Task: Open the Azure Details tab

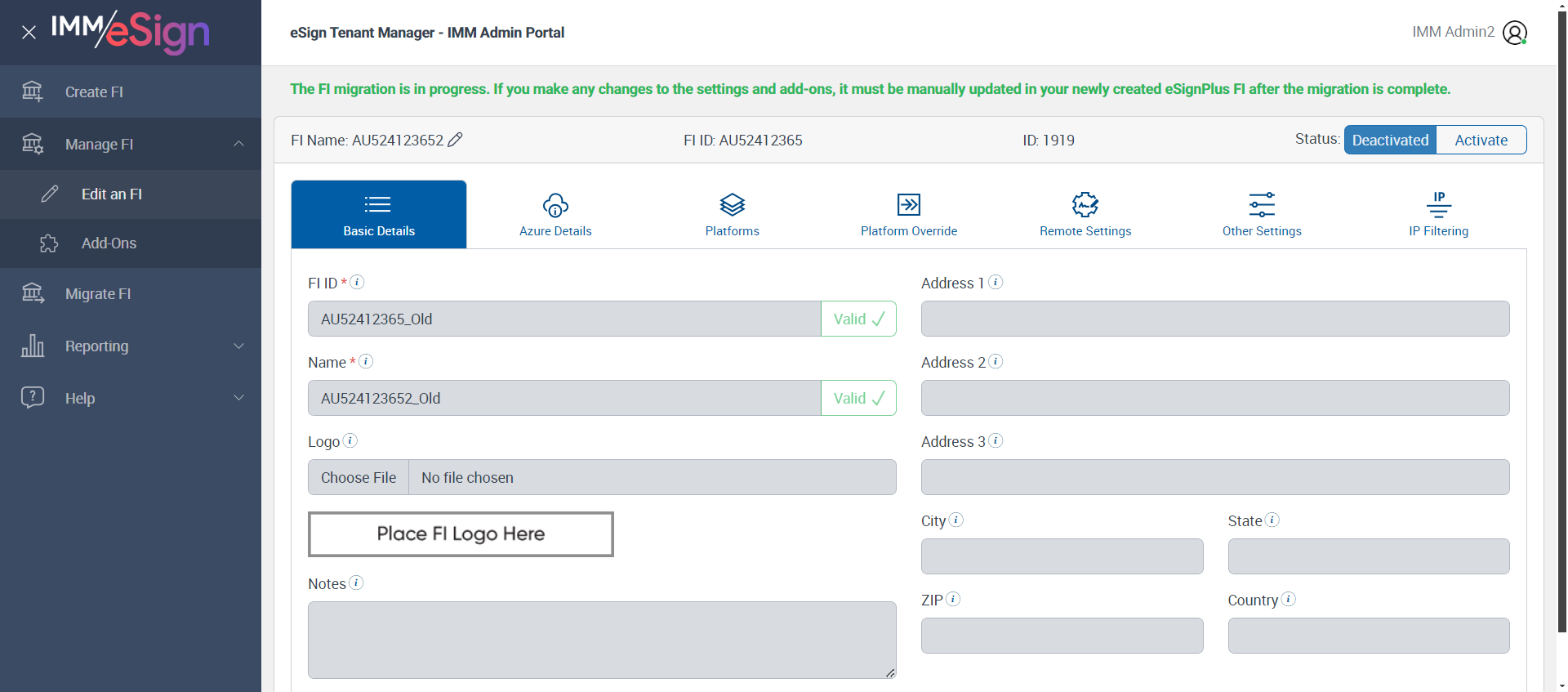Action: click(x=555, y=214)
